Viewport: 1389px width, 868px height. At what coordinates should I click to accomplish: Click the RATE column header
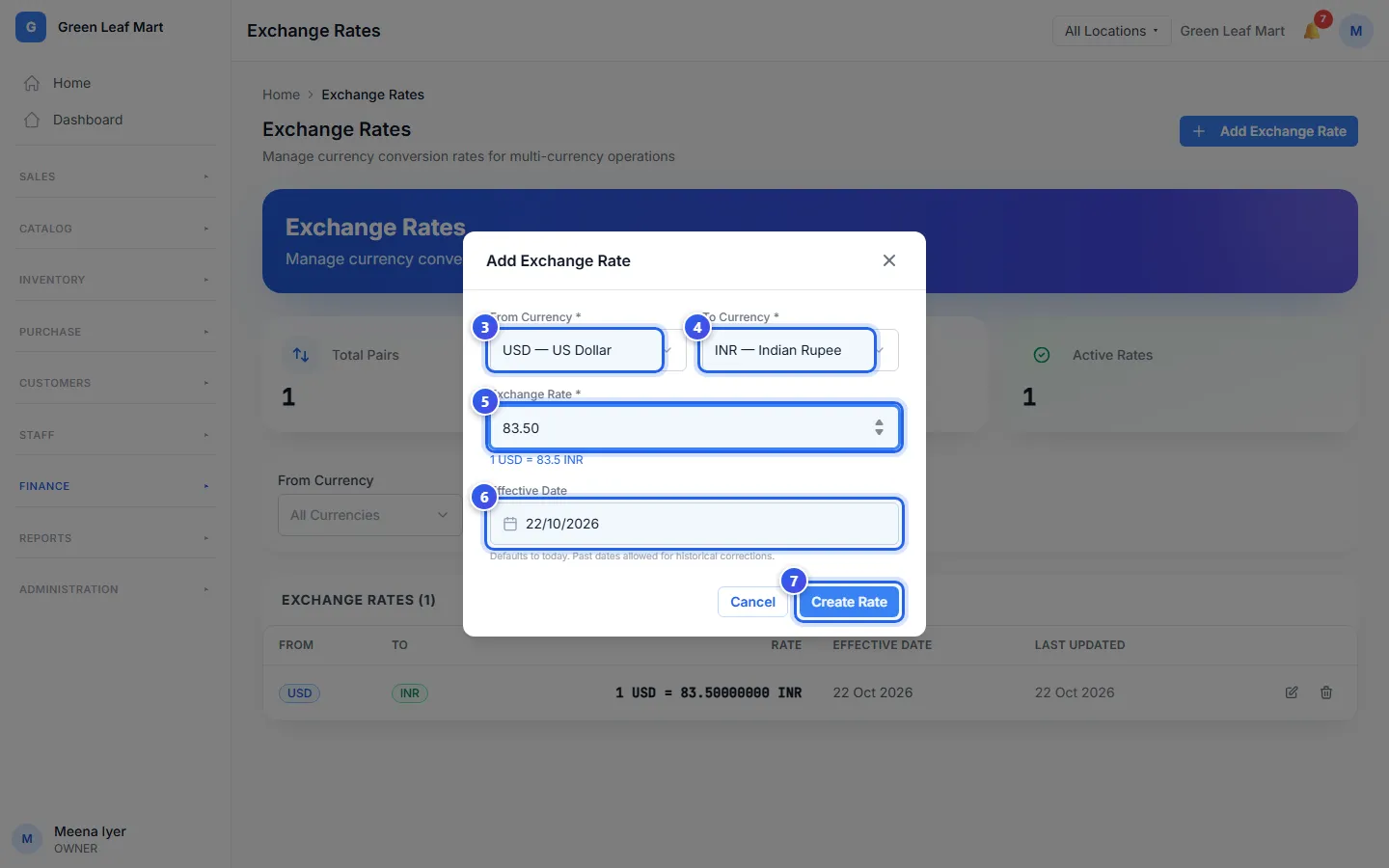786,645
